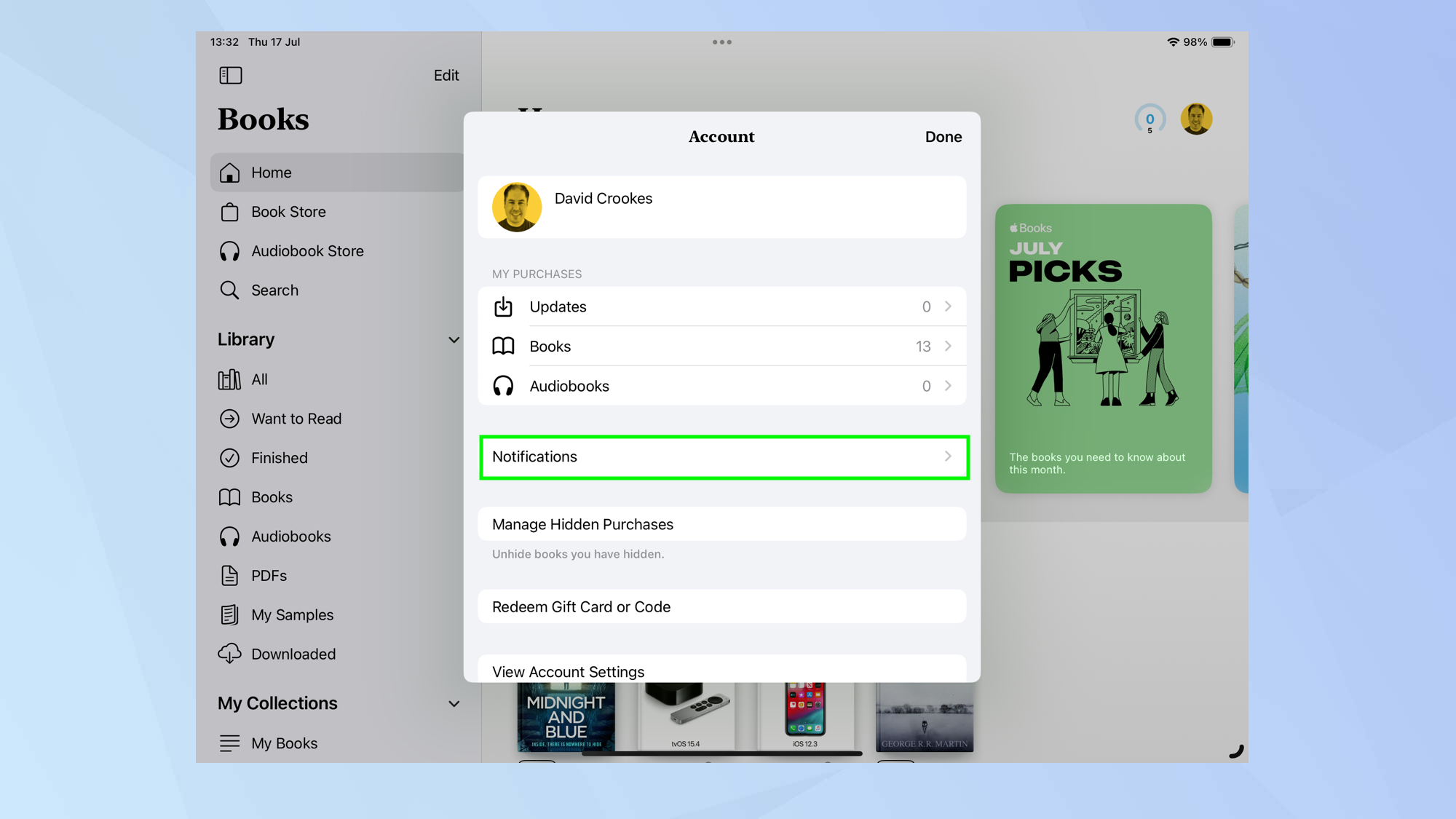Open the PDFs library section
This screenshot has height=819, width=1456.
[269, 576]
